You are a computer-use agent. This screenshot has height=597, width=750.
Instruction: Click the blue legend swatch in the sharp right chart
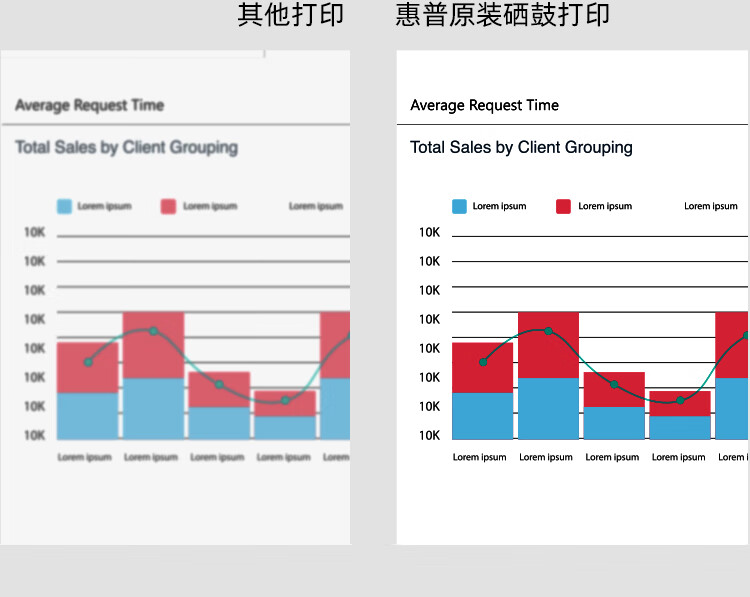point(459,206)
